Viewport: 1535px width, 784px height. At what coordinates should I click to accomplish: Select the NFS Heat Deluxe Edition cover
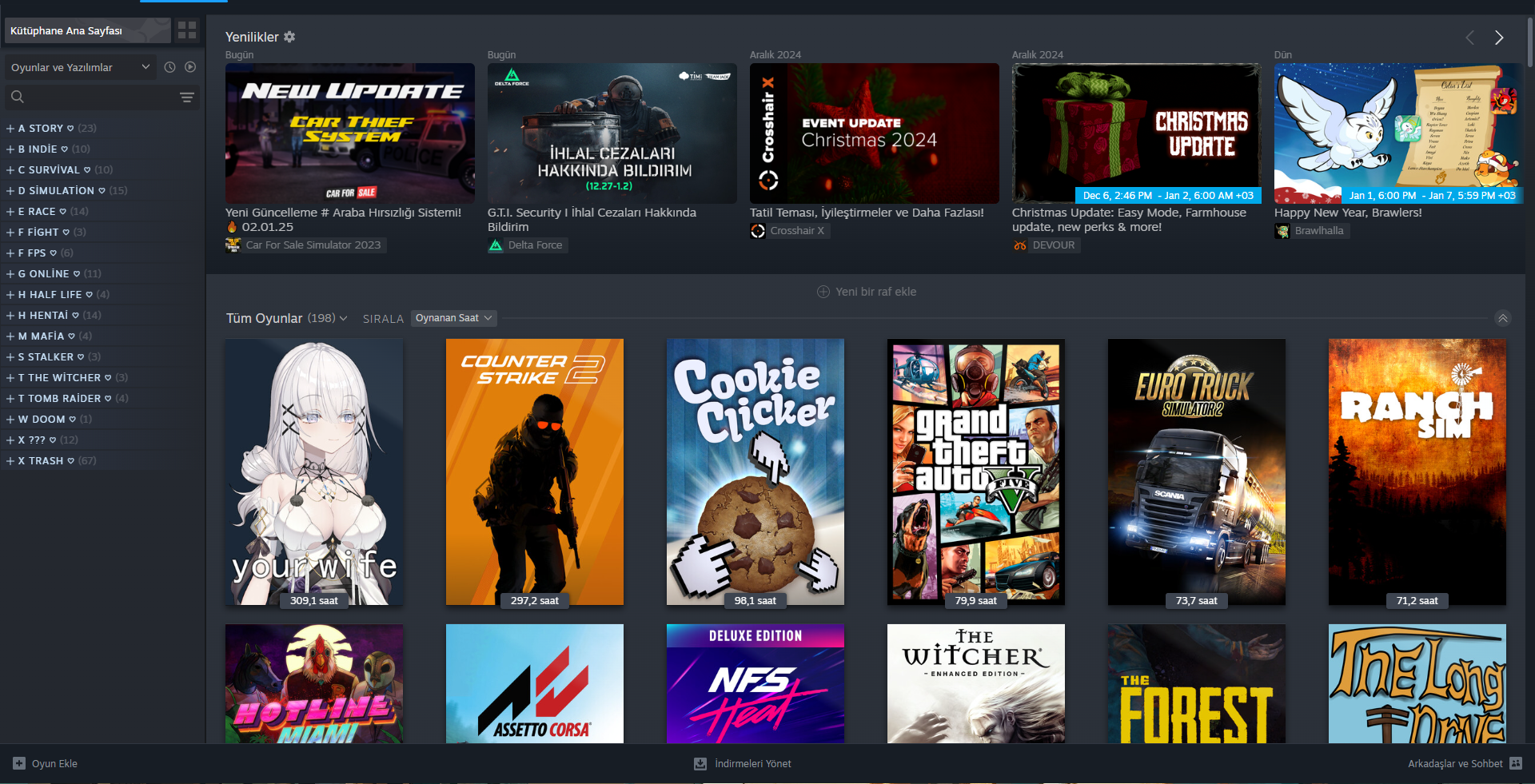tap(756, 683)
